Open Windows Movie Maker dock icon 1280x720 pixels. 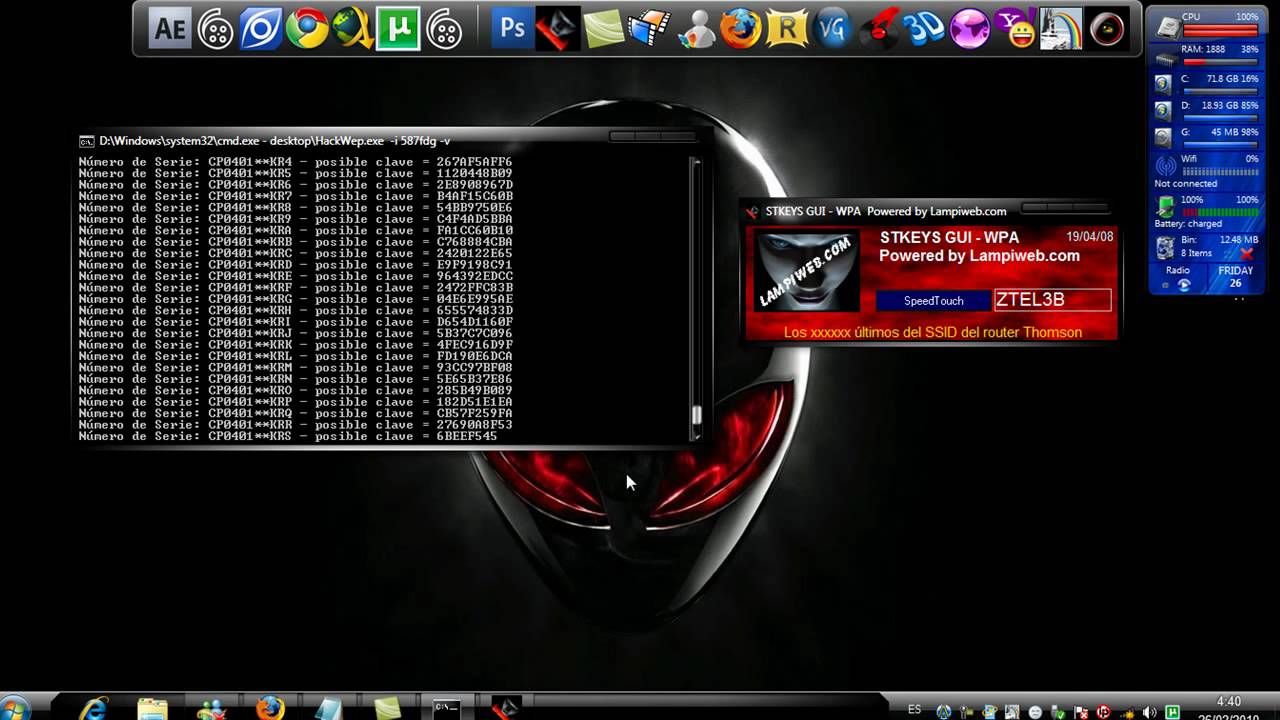point(649,29)
